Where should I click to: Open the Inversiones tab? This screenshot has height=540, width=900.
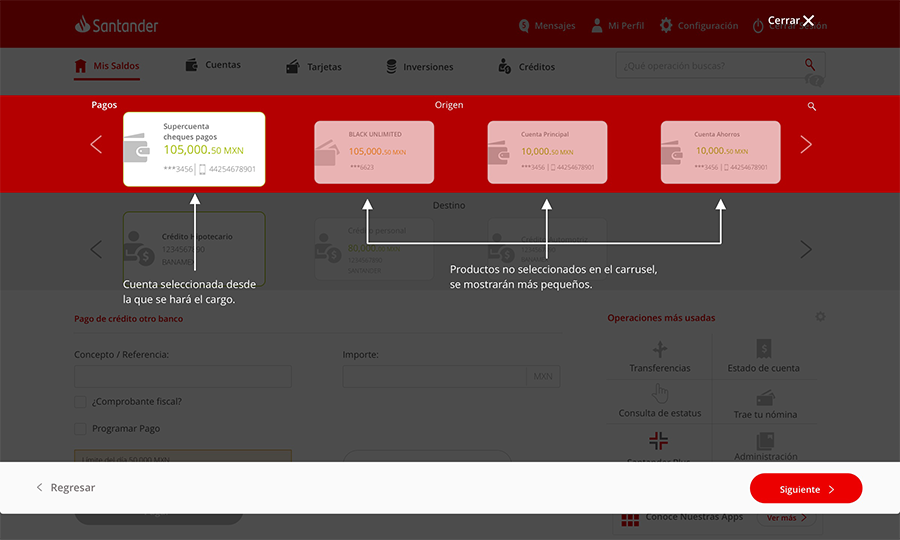tap(419, 67)
